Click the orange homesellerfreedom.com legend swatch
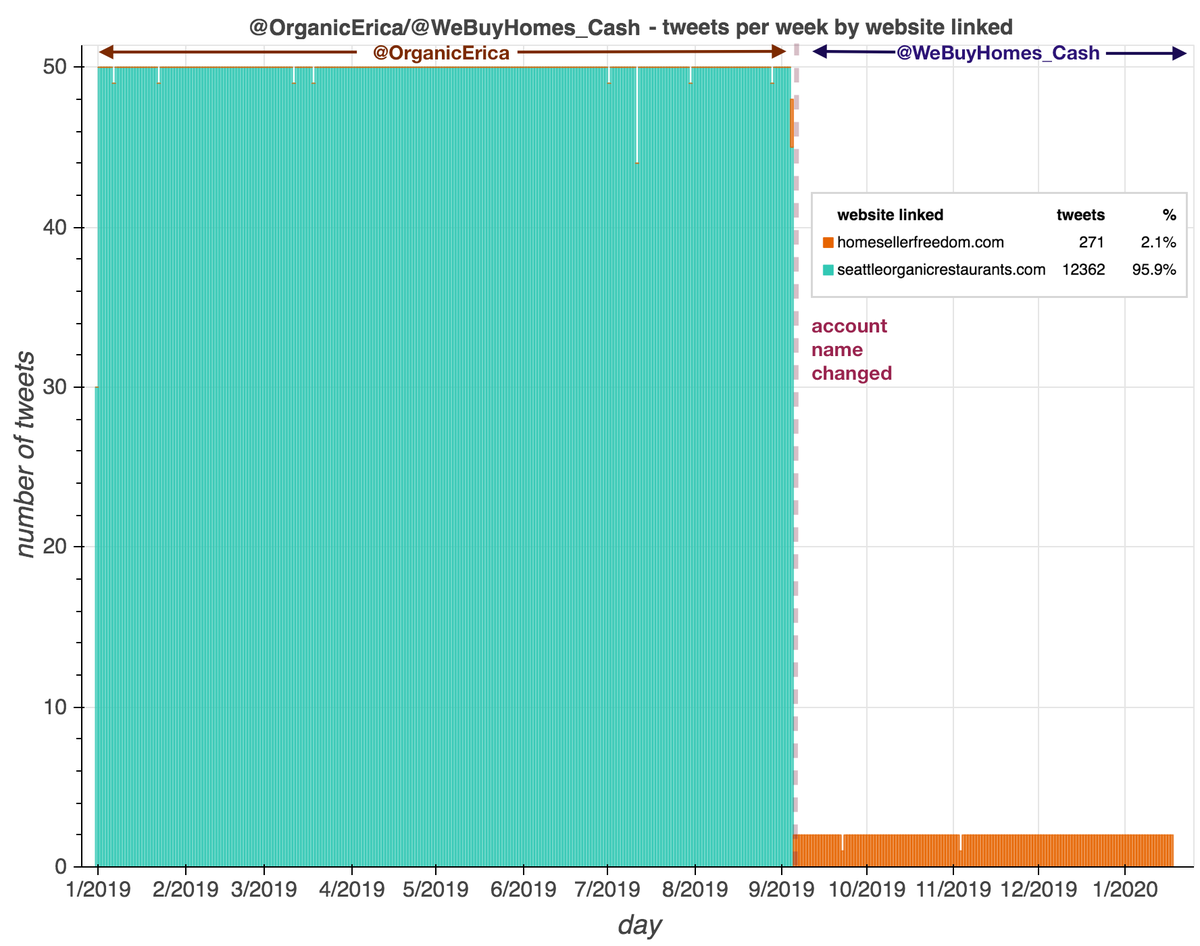Image resolution: width=1200 pixels, height=946 pixels. [828, 243]
